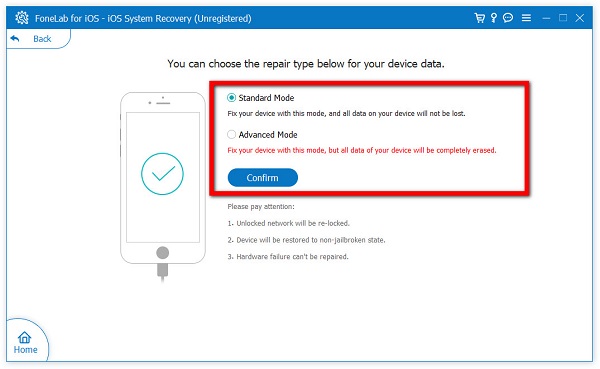Select the Standard Mode radio button

point(231,98)
